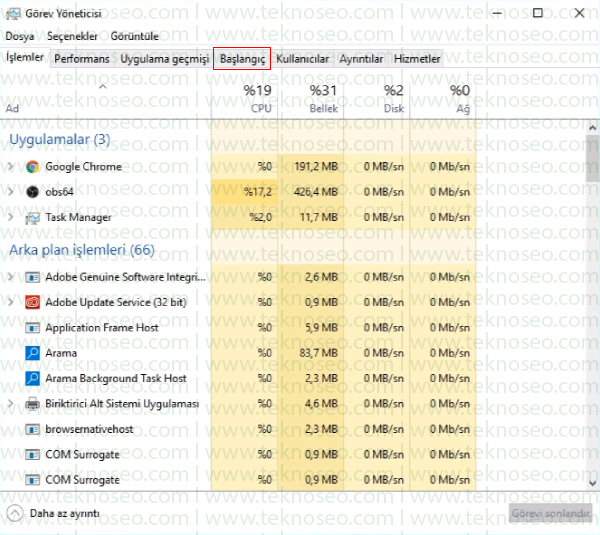Click the Görev Yöneticisi title bar icon
Screen dimensions: 600x535
[13, 14]
